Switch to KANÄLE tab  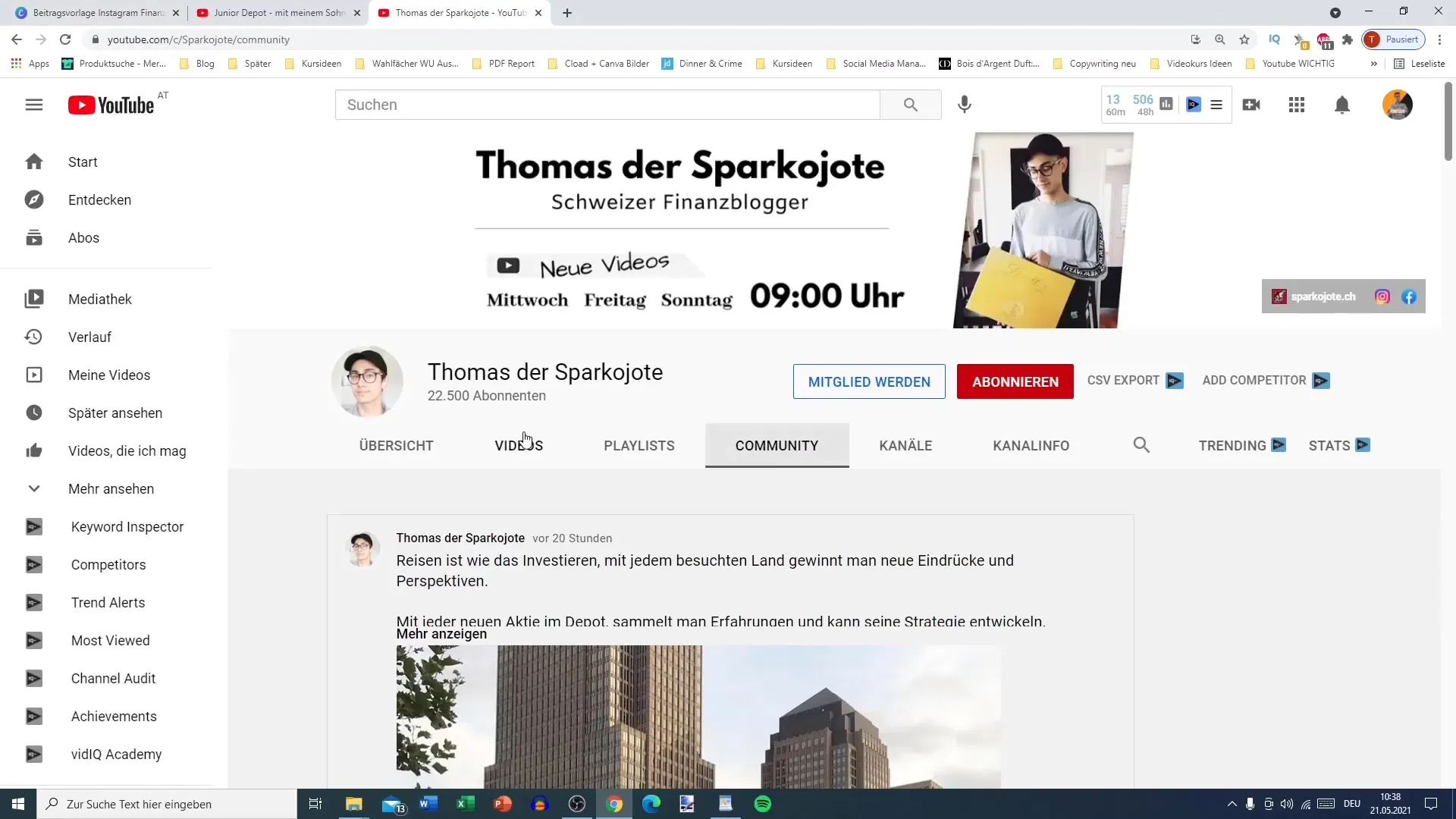click(905, 445)
